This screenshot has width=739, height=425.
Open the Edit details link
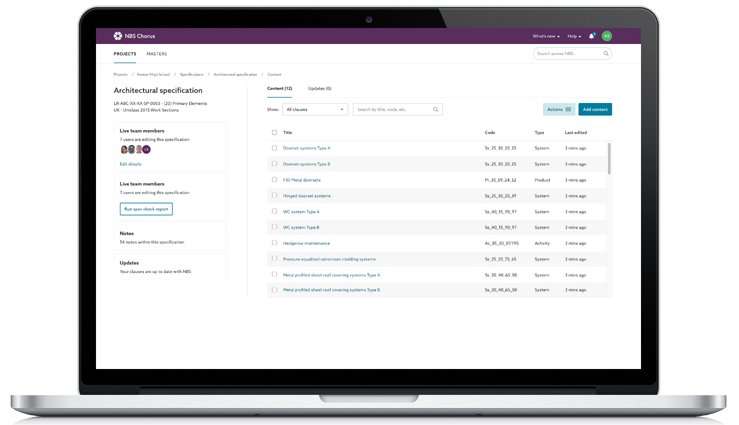click(130, 164)
